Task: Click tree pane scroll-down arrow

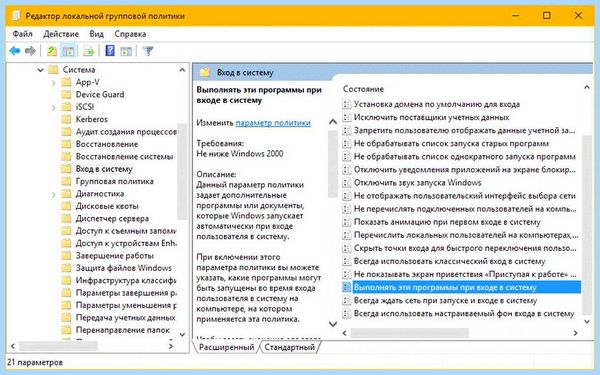Action: point(182,334)
